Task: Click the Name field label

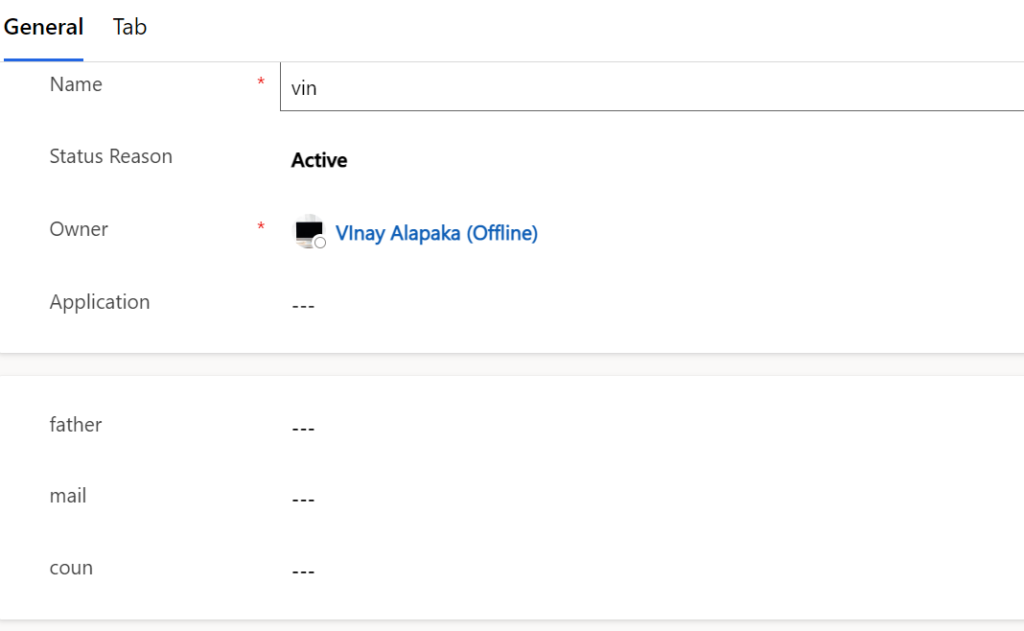Action: click(x=76, y=84)
